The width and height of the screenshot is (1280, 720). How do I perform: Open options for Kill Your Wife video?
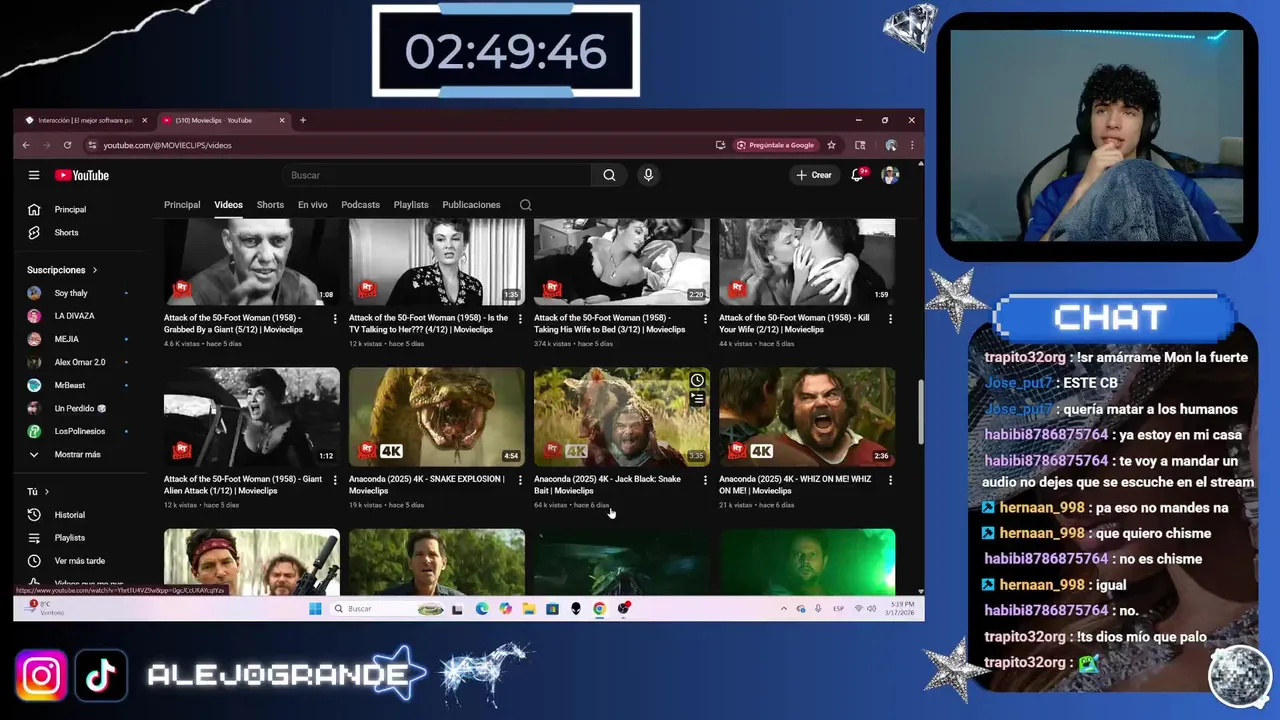pyautogui.click(x=890, y=319)
